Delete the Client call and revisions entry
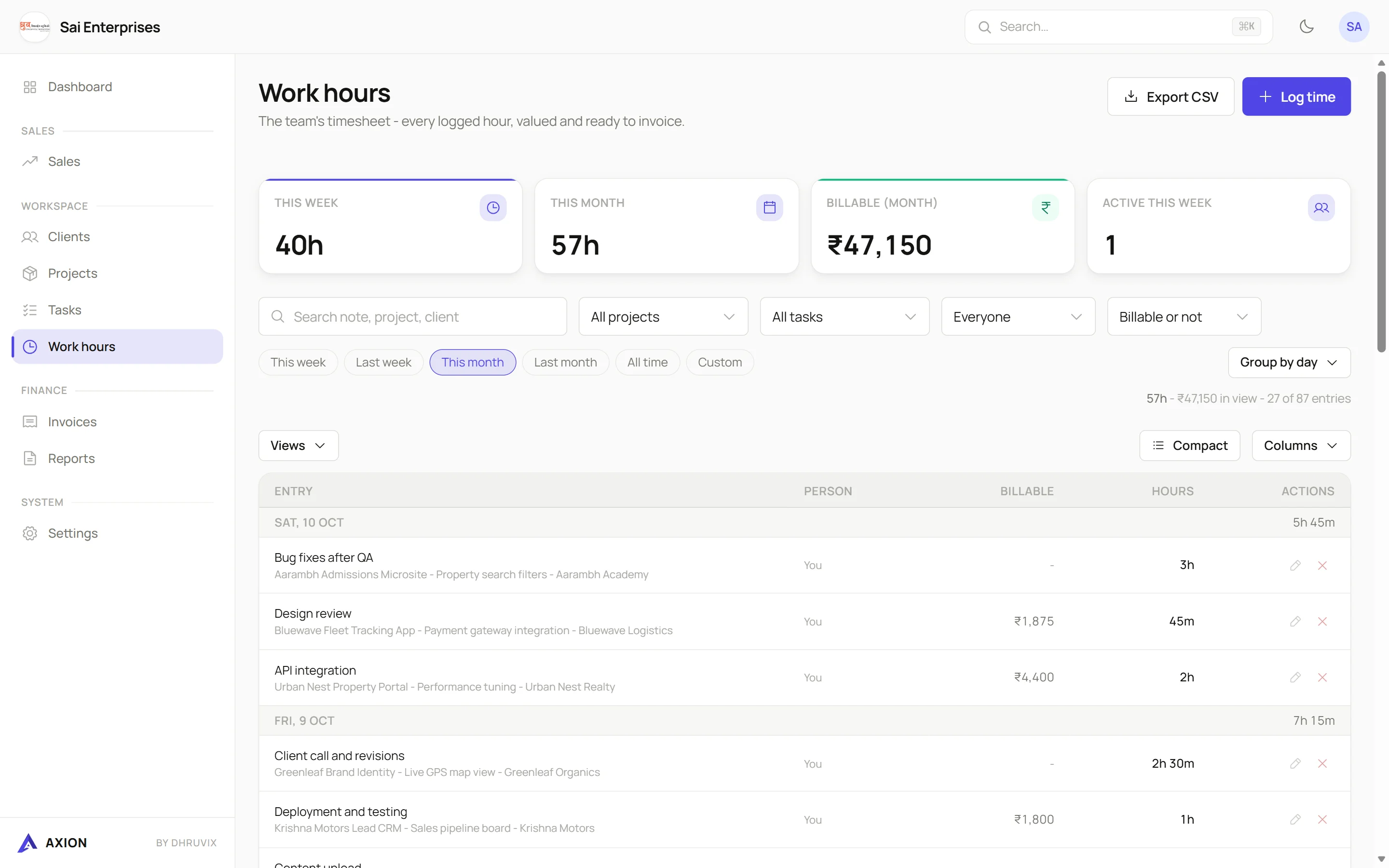Viewport: 1389px width, 868px height. tap(1322, 763)
